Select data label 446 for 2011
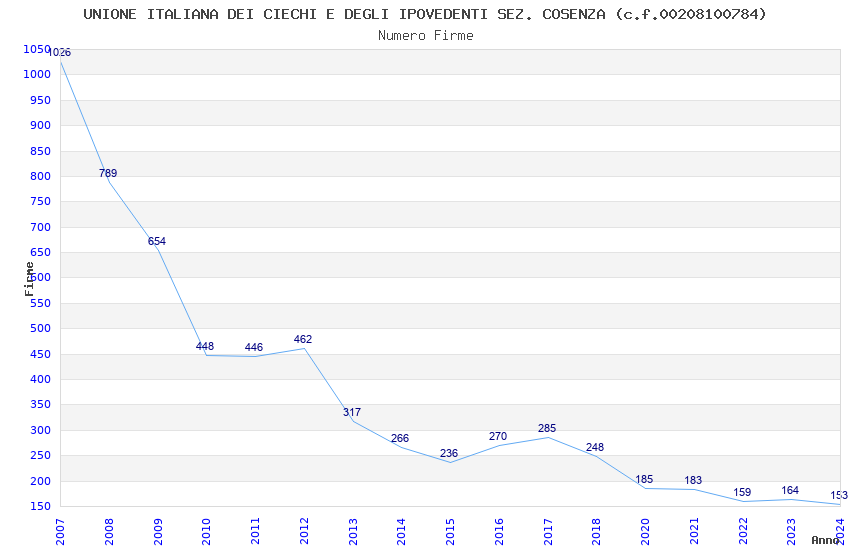Image resolution: width=850 pixels, height=550 pixels. pyautogui.click(x=254, y=347)
